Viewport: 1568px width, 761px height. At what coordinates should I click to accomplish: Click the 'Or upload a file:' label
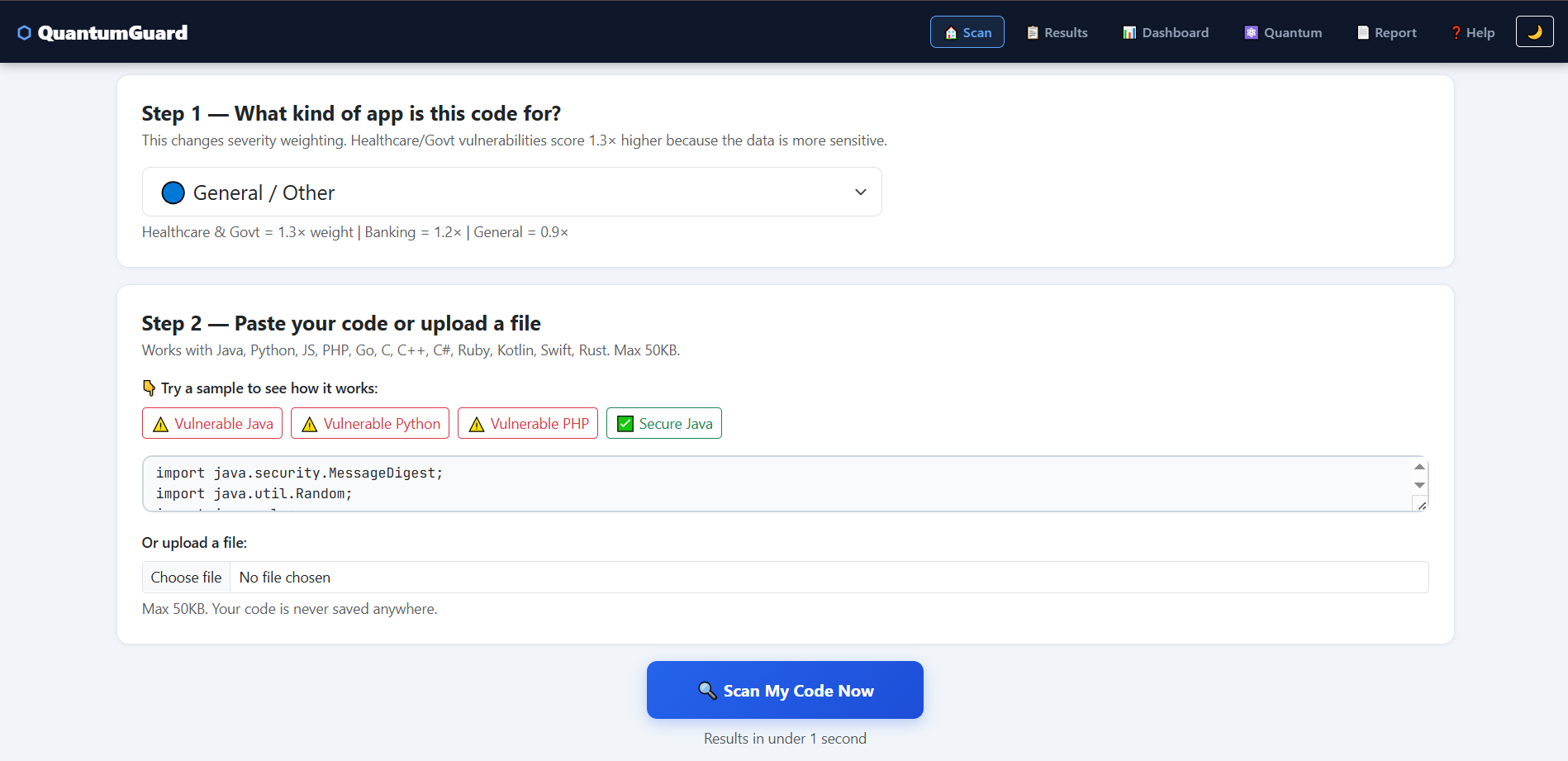coord(194,542)
